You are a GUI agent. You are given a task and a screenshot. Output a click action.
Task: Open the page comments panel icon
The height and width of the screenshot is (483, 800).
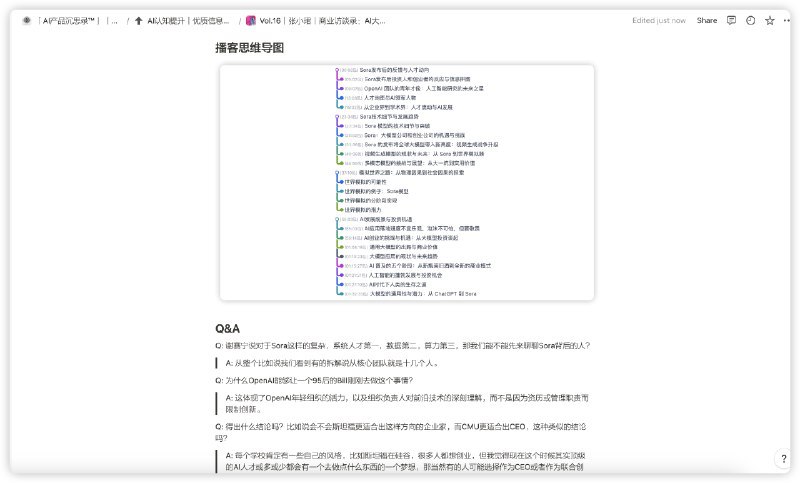coord(731,20)
